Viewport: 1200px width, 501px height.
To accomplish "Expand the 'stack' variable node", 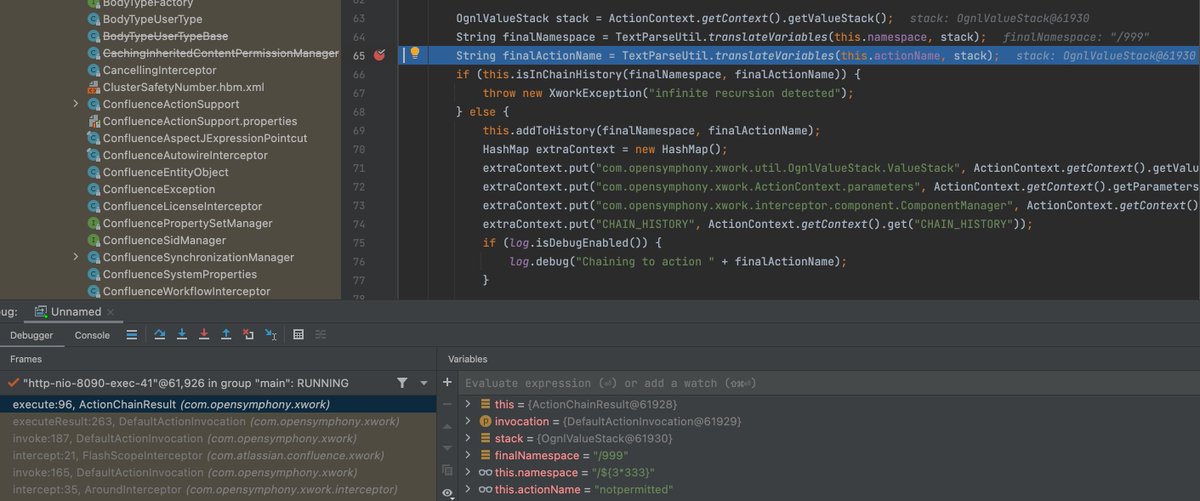I will pyautogui.click(x=468, y=438).
